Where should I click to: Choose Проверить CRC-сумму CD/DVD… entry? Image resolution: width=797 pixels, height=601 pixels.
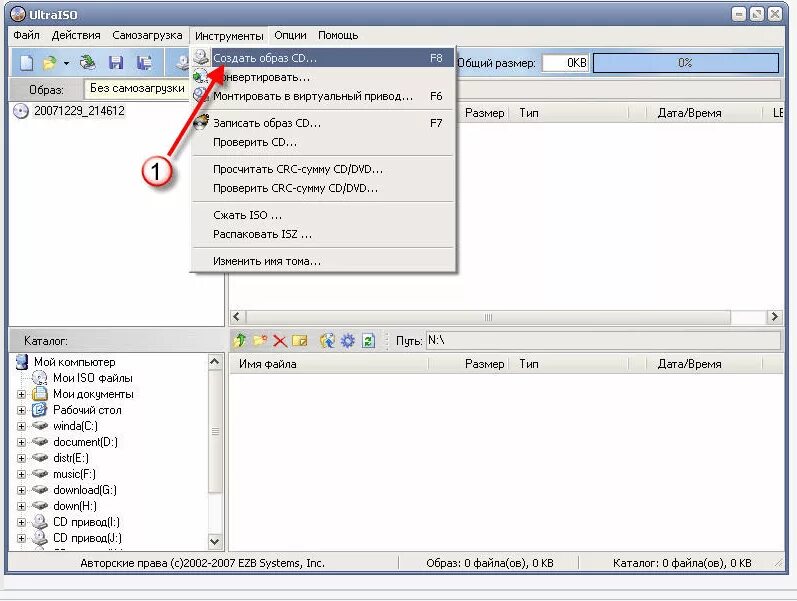pos(323,188)
